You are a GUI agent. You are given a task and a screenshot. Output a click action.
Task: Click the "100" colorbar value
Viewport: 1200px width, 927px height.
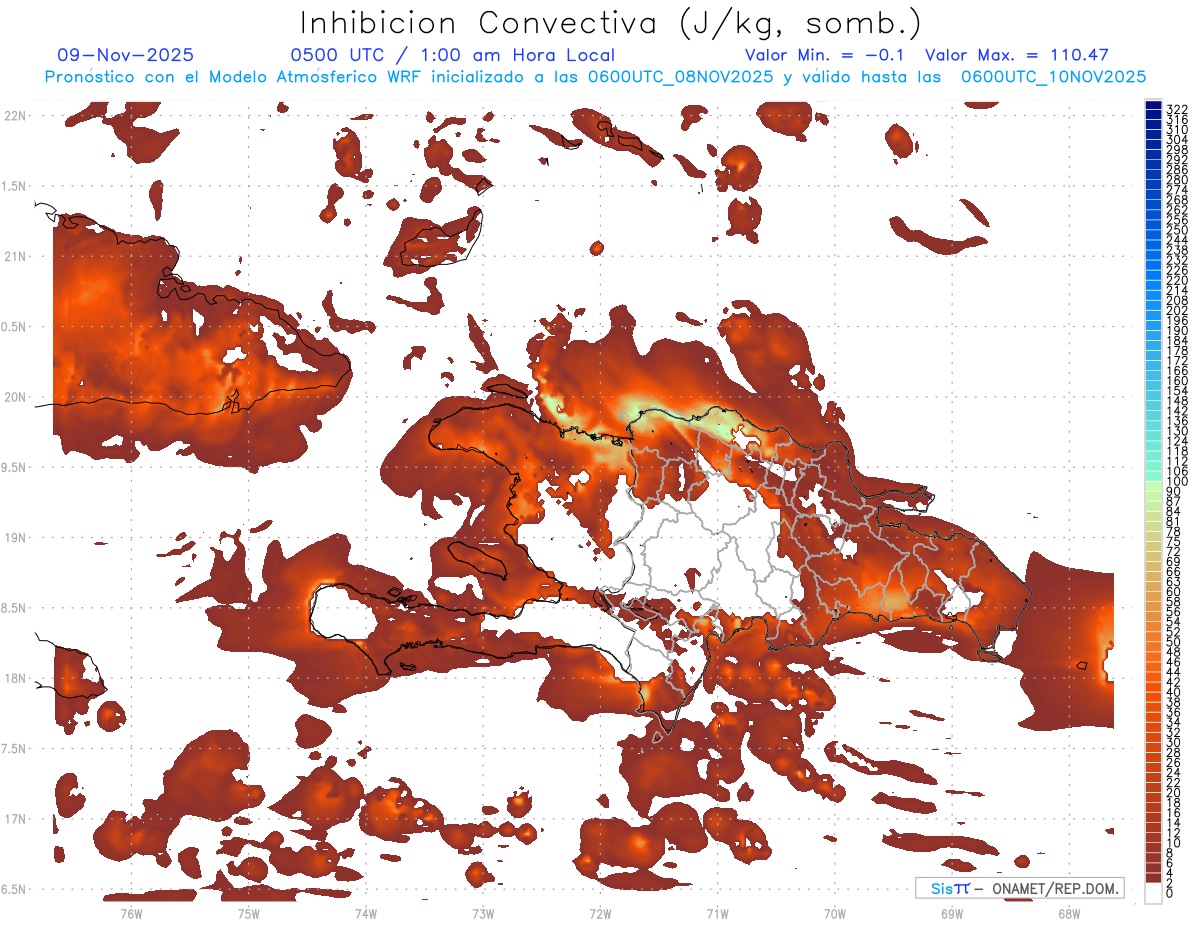pos(1177,482)
